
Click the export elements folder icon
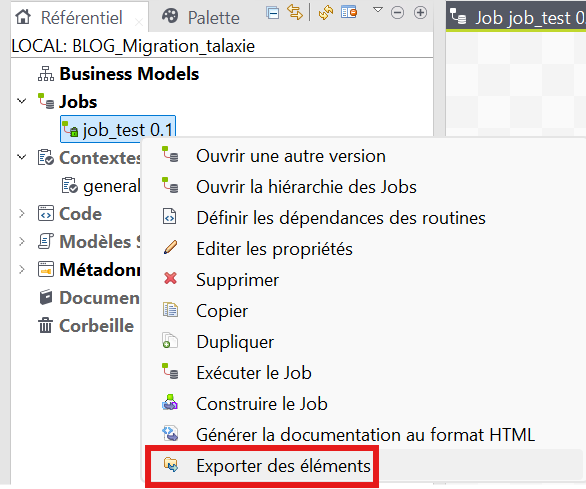coord(171,465)
